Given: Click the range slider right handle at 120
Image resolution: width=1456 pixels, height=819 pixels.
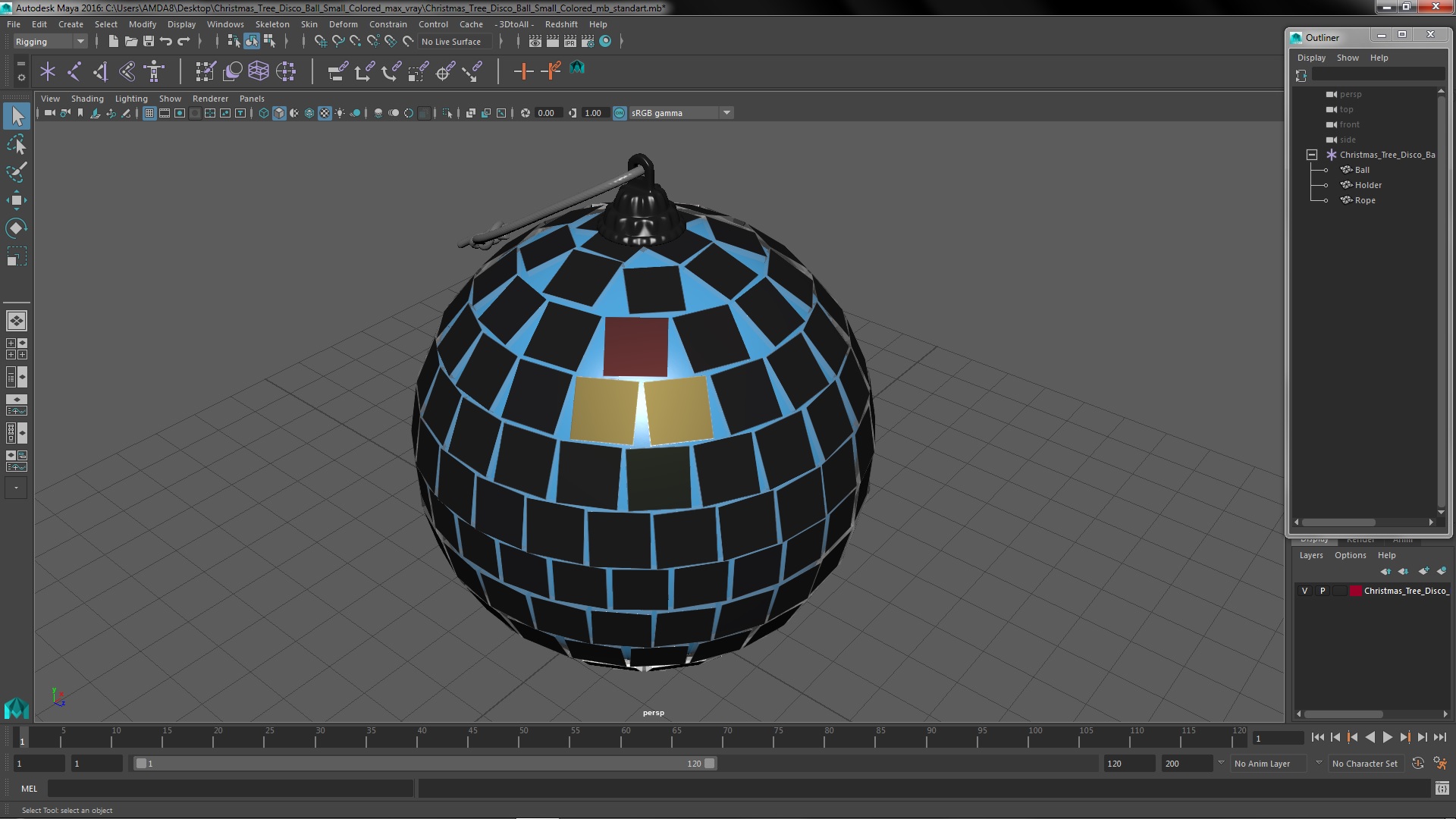Looking at the screenshot, I should [x=710, y=764].
